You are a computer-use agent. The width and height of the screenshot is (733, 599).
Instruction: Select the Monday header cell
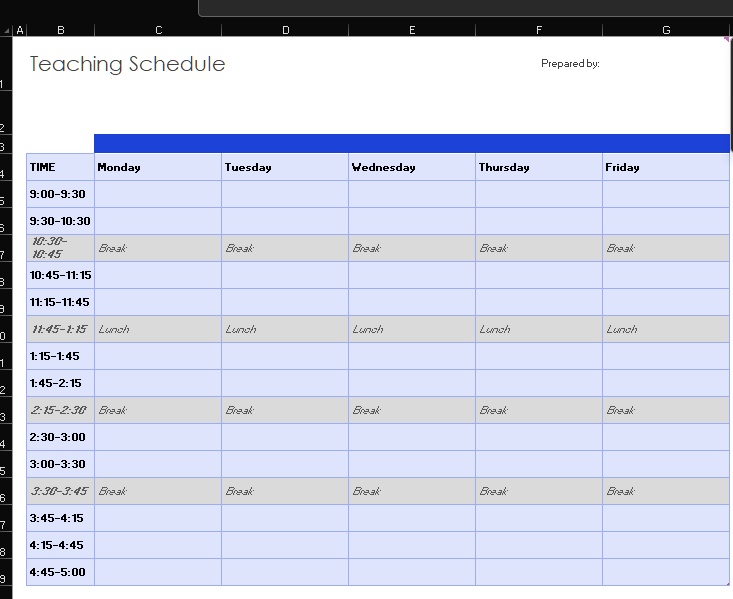coord(158,167)
